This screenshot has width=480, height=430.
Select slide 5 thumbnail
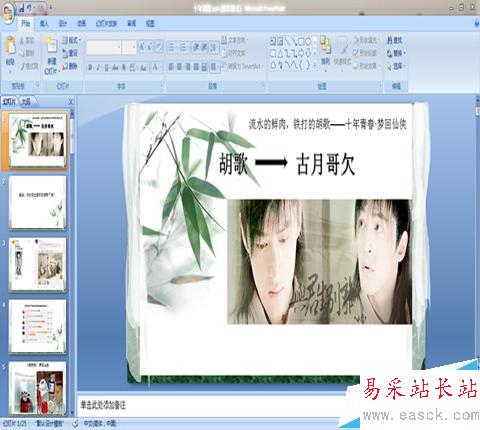point(38,388)
